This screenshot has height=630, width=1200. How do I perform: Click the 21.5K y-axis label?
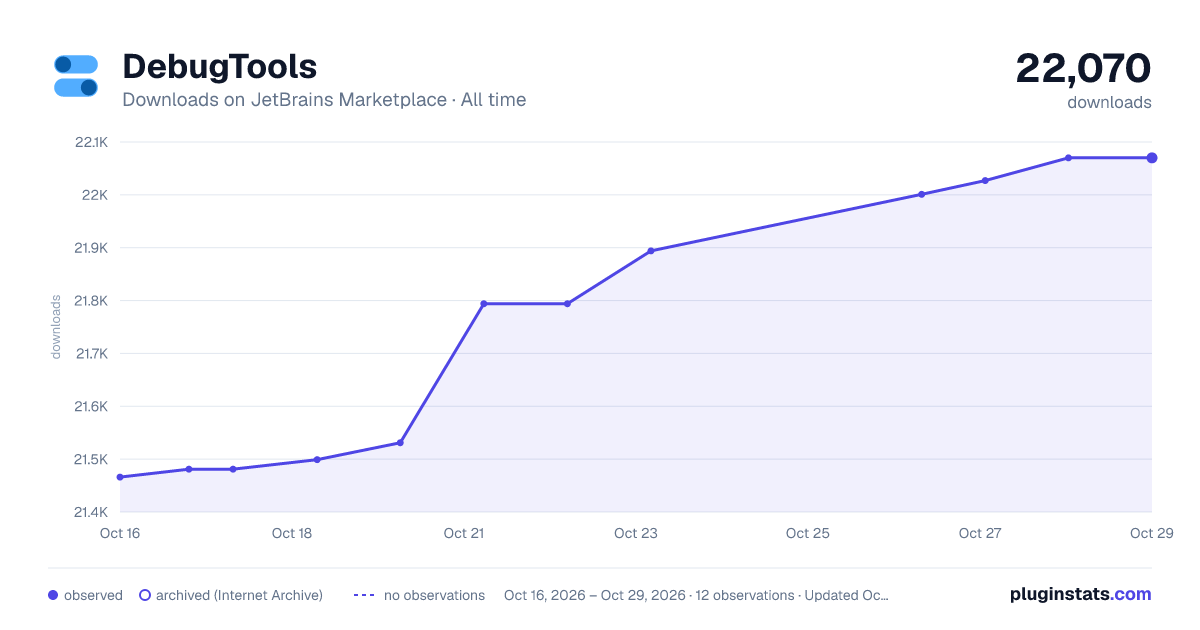click(x=91, y=460)
